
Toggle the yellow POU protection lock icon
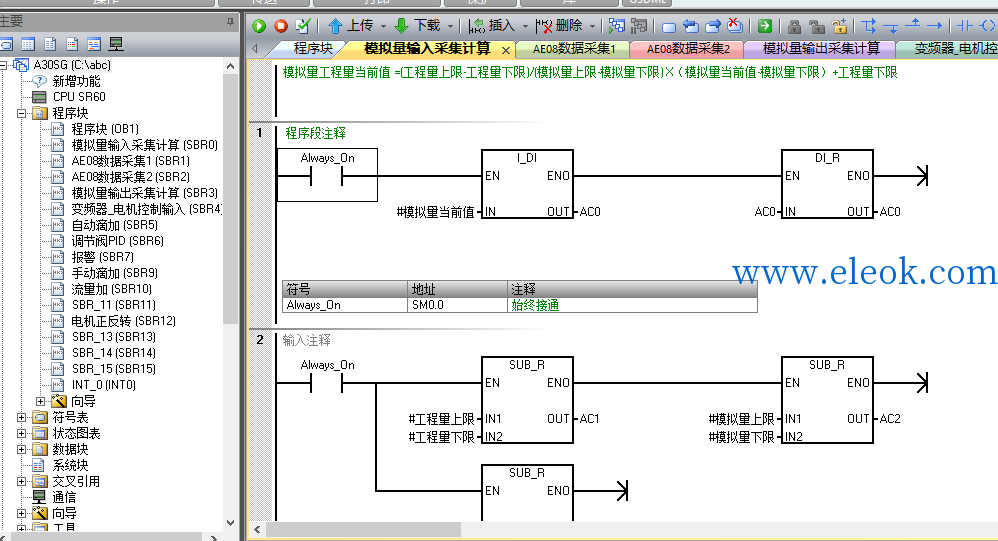pos(840,26)
